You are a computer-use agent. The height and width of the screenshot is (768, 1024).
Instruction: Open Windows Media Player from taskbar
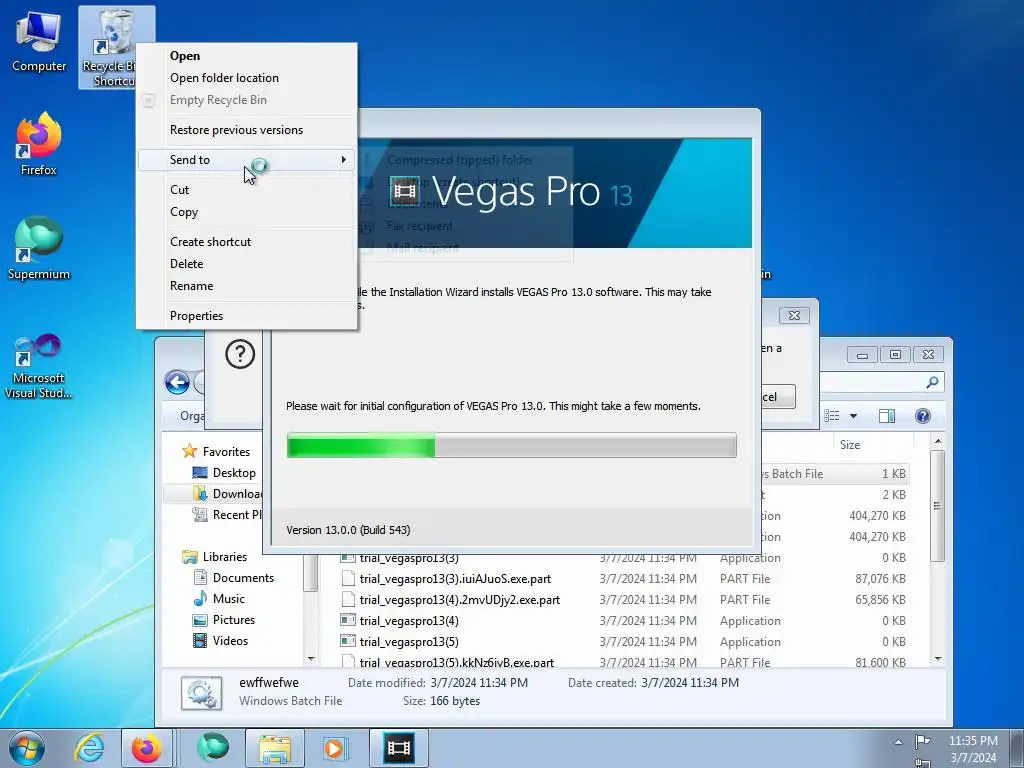336,748
